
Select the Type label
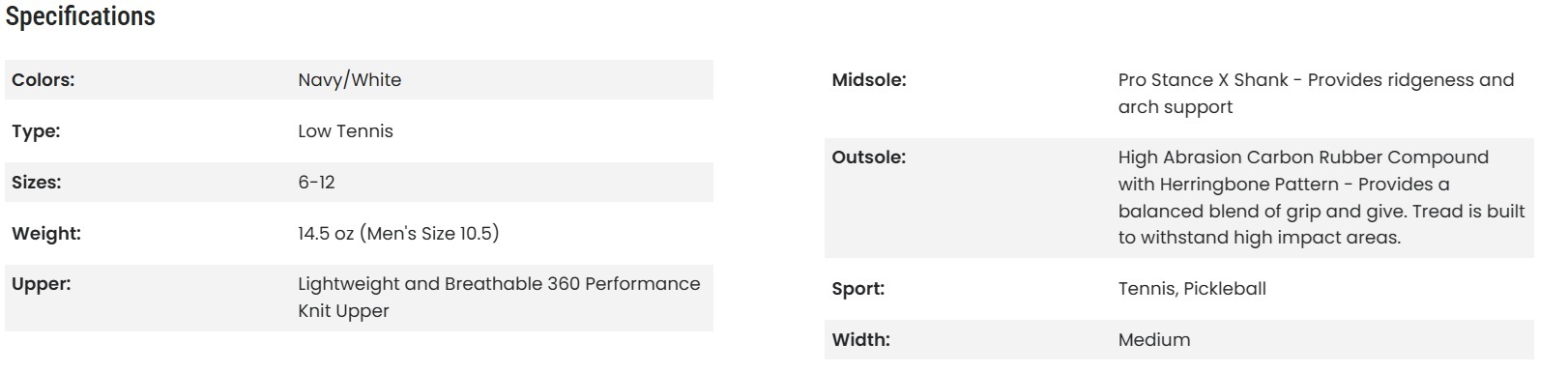36,131
